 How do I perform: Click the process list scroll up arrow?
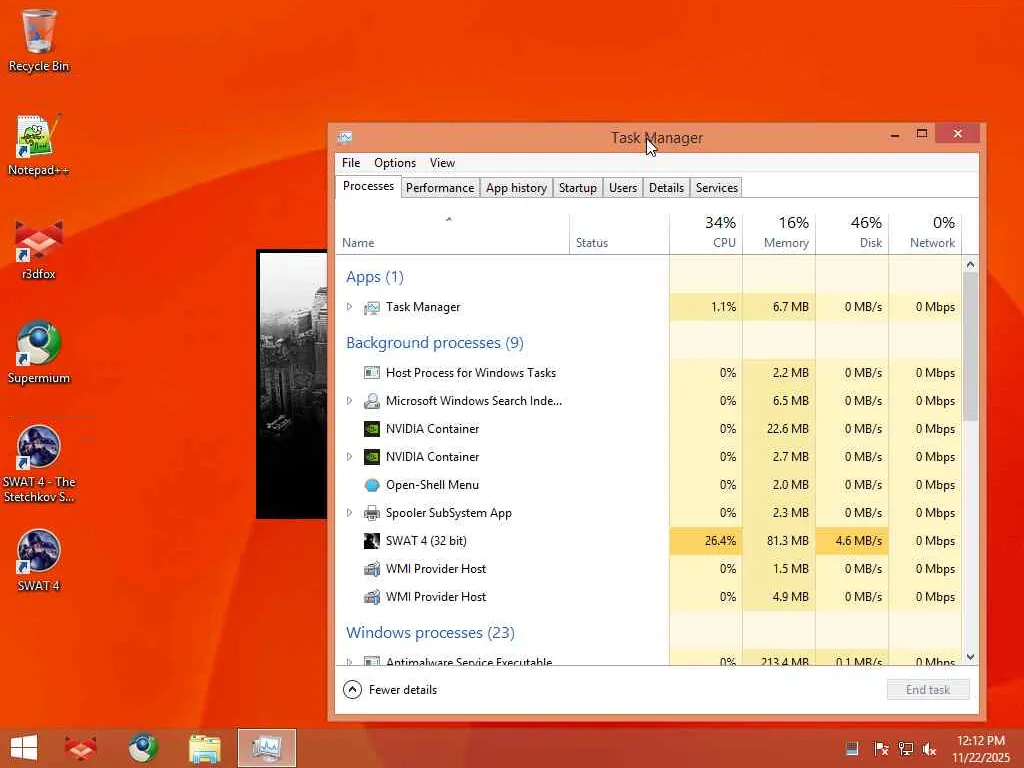click(x=970, y=264)
